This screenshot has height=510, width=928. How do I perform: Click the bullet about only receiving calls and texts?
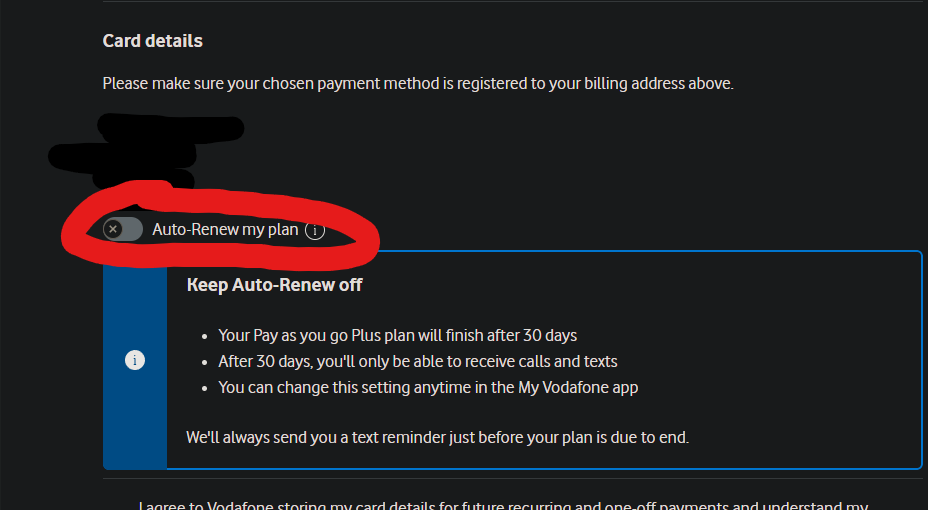pyautogui.click(x=417, y=361)
